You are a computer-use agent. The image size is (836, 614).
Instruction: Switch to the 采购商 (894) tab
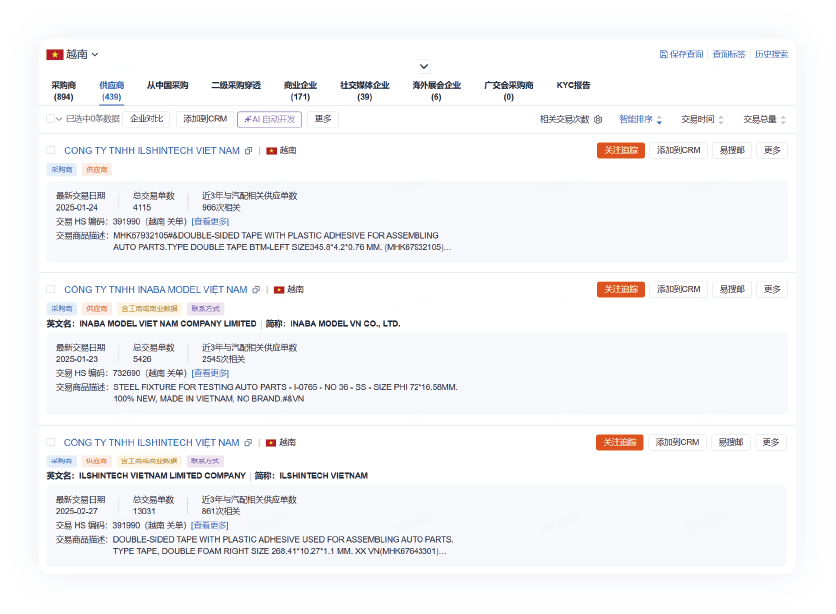point(63,91)
